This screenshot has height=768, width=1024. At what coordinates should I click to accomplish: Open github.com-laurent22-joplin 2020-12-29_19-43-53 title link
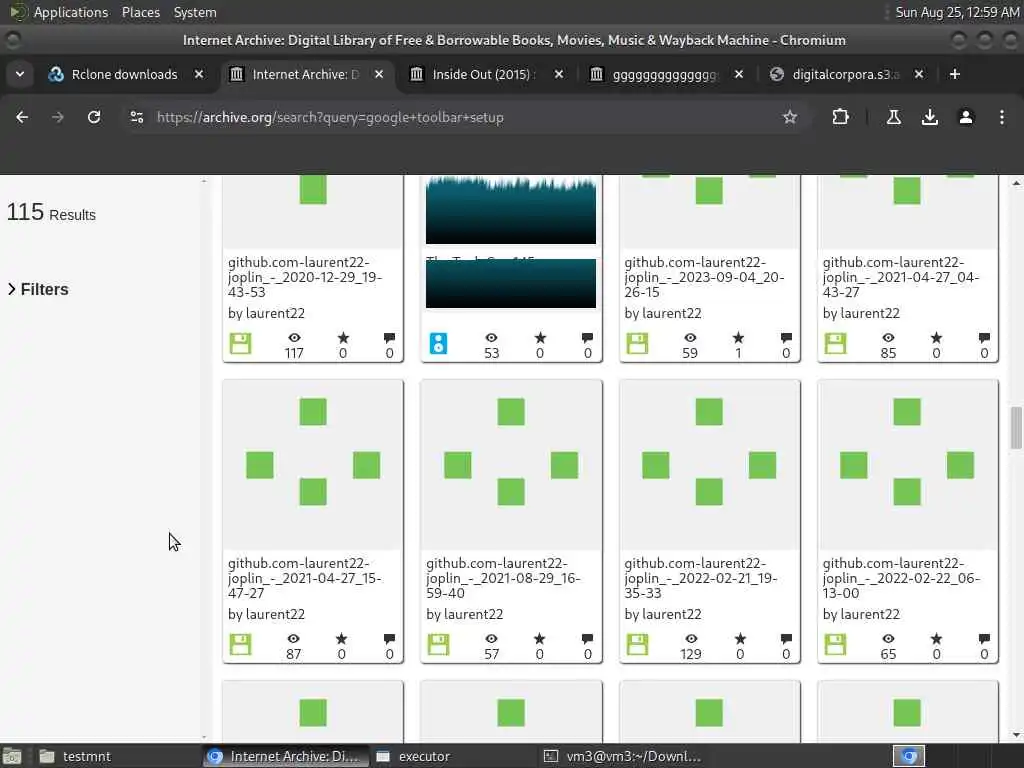click(305, 277)
